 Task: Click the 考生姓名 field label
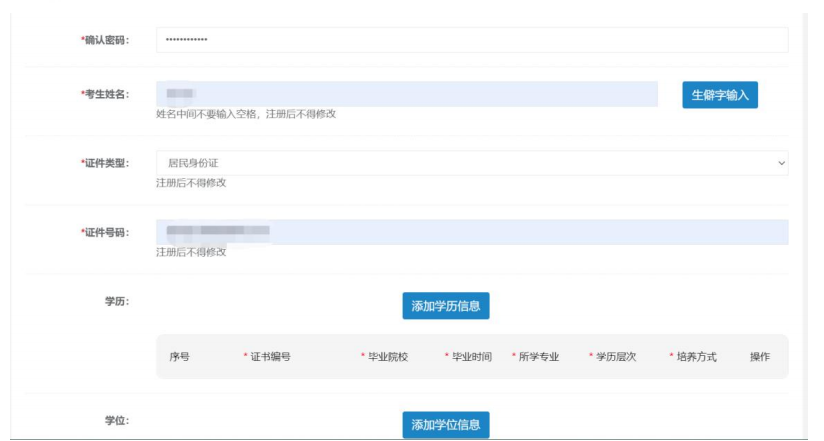click(105, 94)
